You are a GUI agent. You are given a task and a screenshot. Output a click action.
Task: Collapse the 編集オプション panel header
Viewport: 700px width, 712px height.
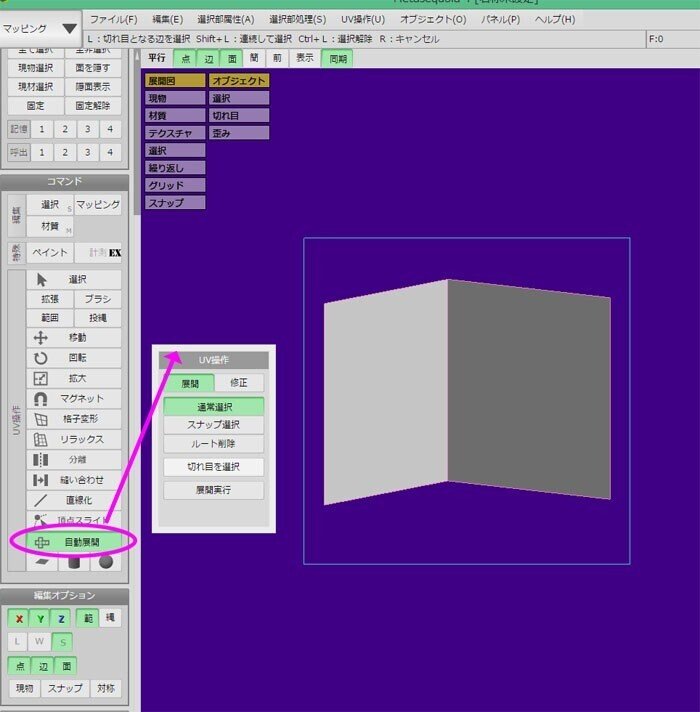[64, 595]
